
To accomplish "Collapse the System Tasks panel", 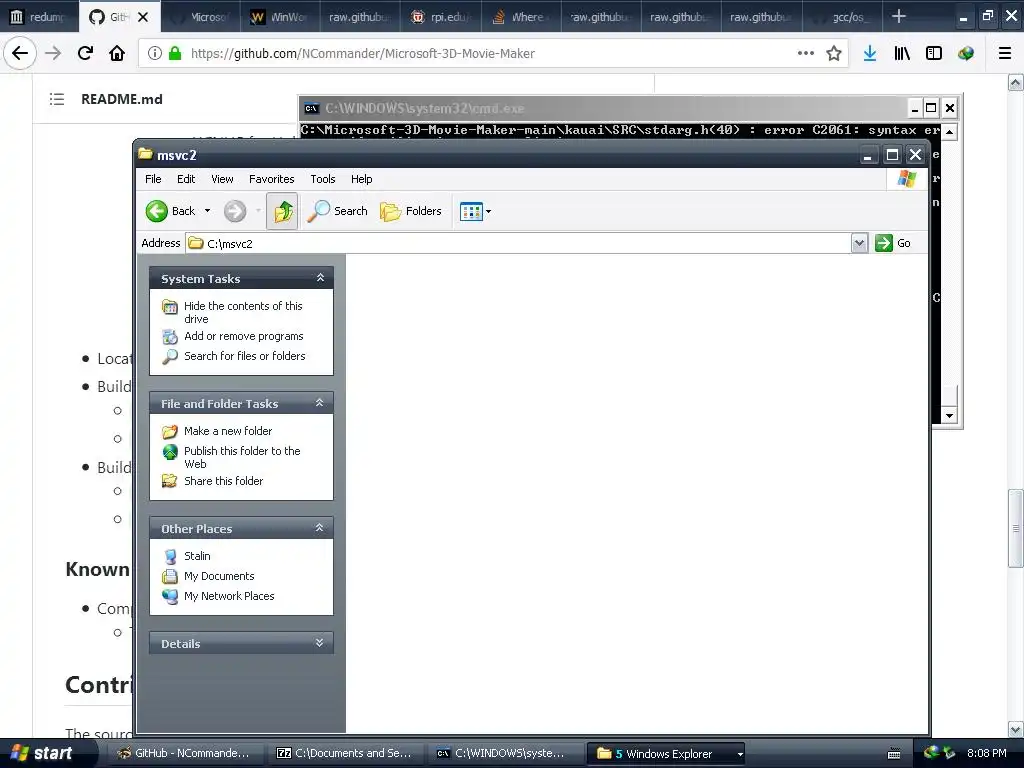I will [x=320, y=278].
